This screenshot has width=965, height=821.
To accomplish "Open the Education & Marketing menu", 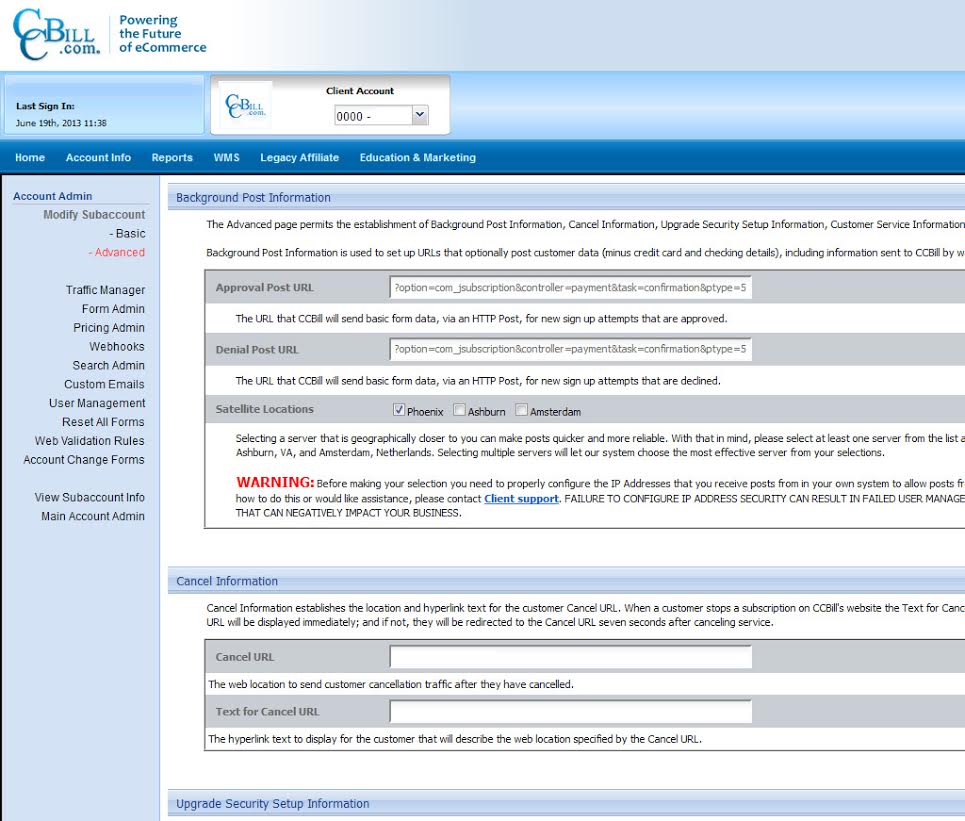I will coord(418,158).
